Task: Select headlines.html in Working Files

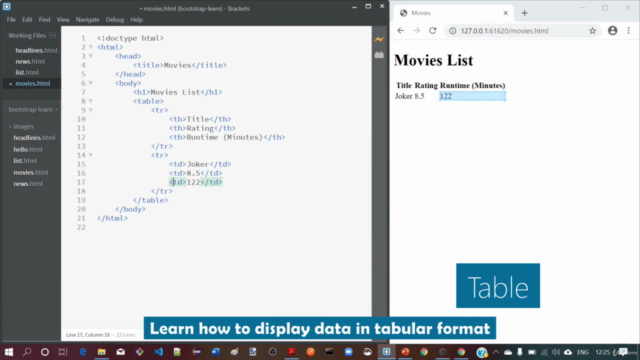Action: coord(36,50)
